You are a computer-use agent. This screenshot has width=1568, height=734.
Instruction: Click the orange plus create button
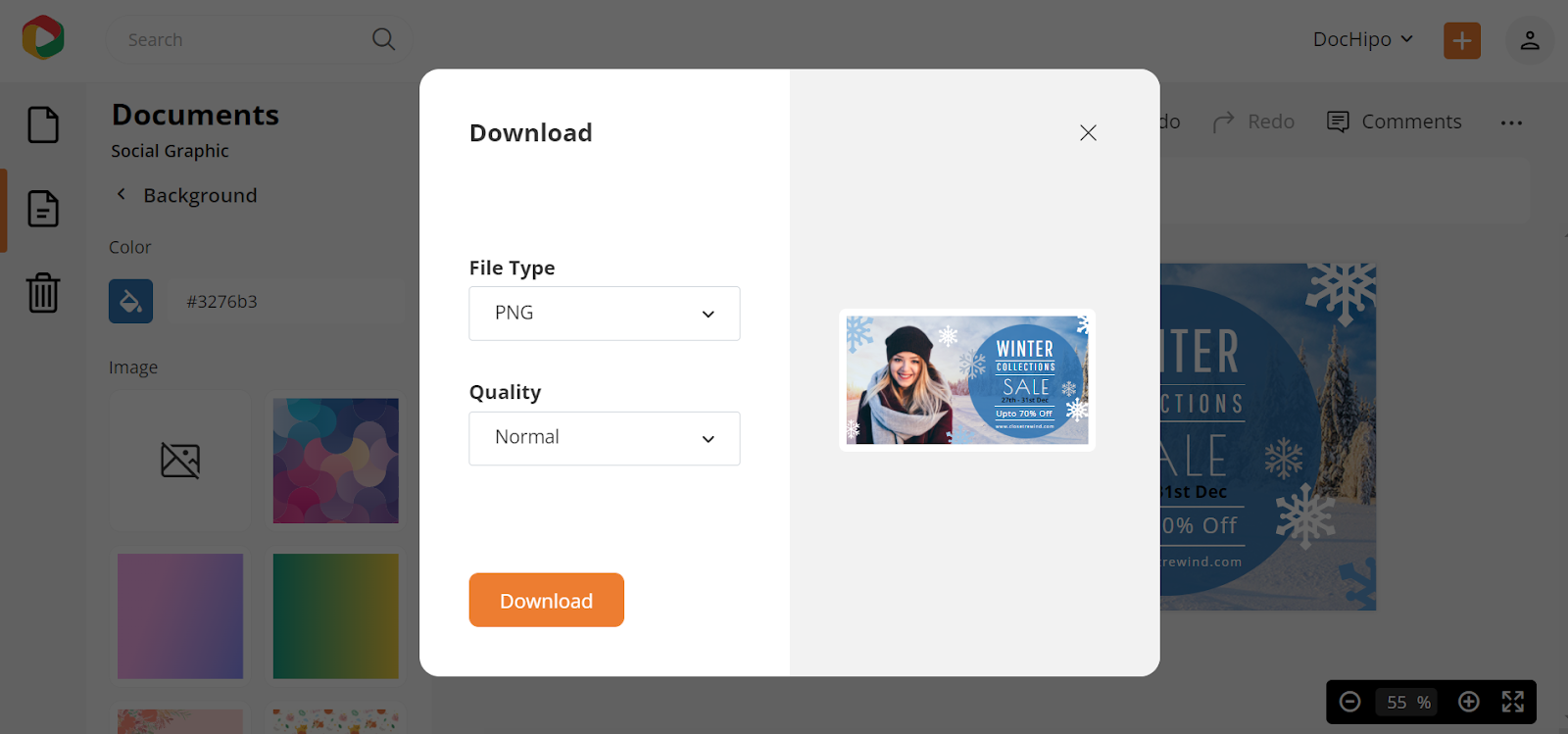(1462, 40)
